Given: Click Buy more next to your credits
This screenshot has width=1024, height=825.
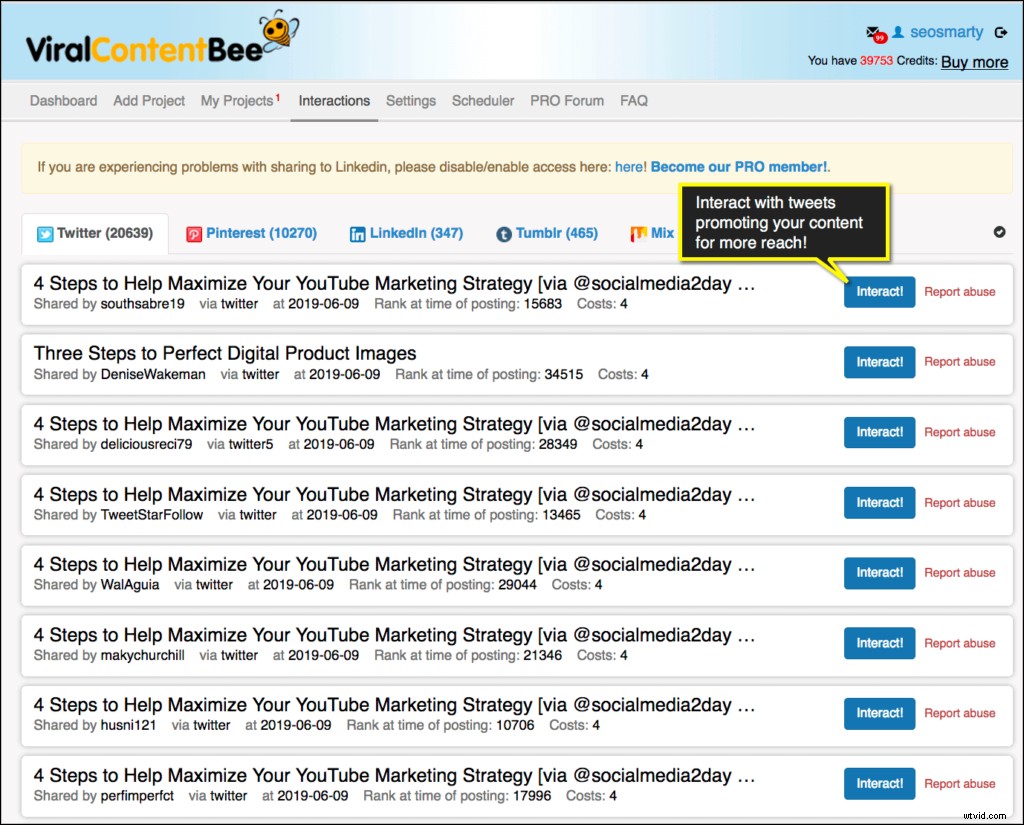Looking at the screenshot, I should click(973, 62).
